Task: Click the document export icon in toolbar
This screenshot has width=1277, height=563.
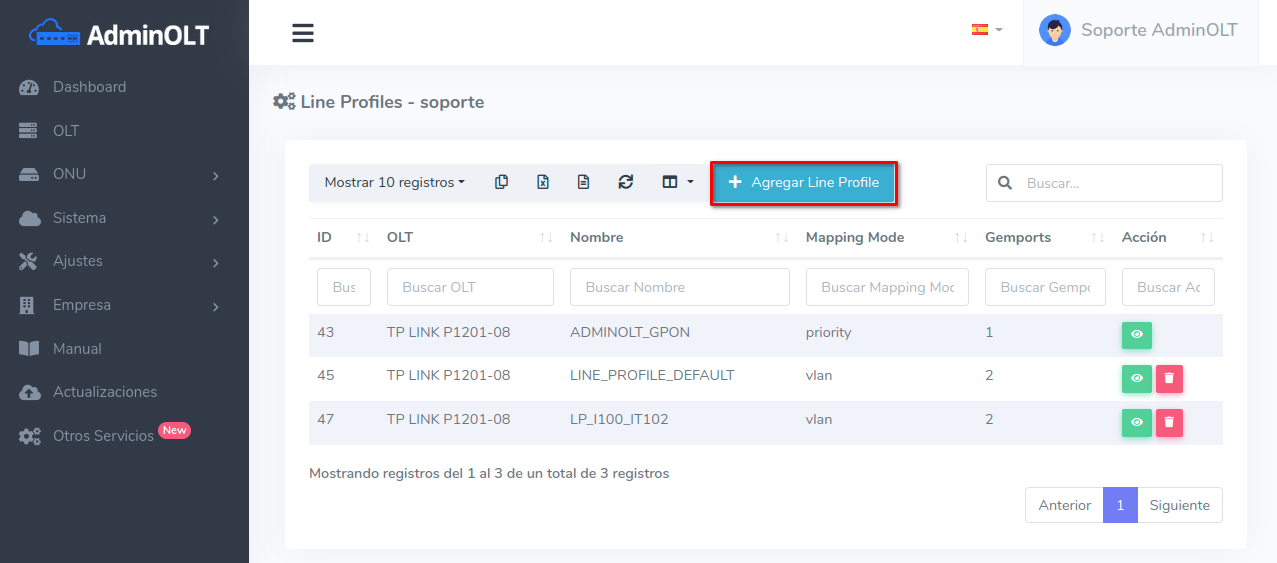Action: (x=584, y=182)
